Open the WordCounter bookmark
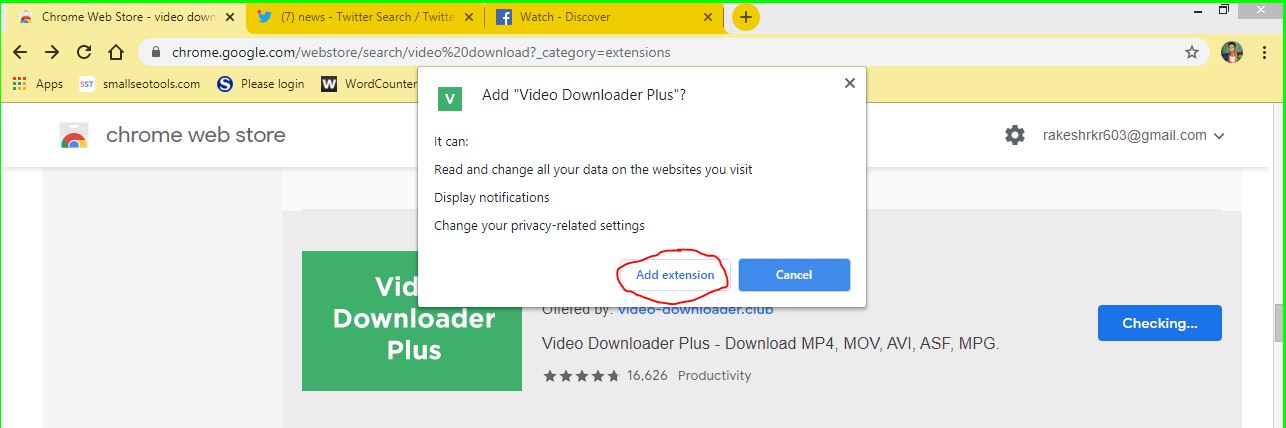This screenshot has width=1286, height=428. click(369, 84)
